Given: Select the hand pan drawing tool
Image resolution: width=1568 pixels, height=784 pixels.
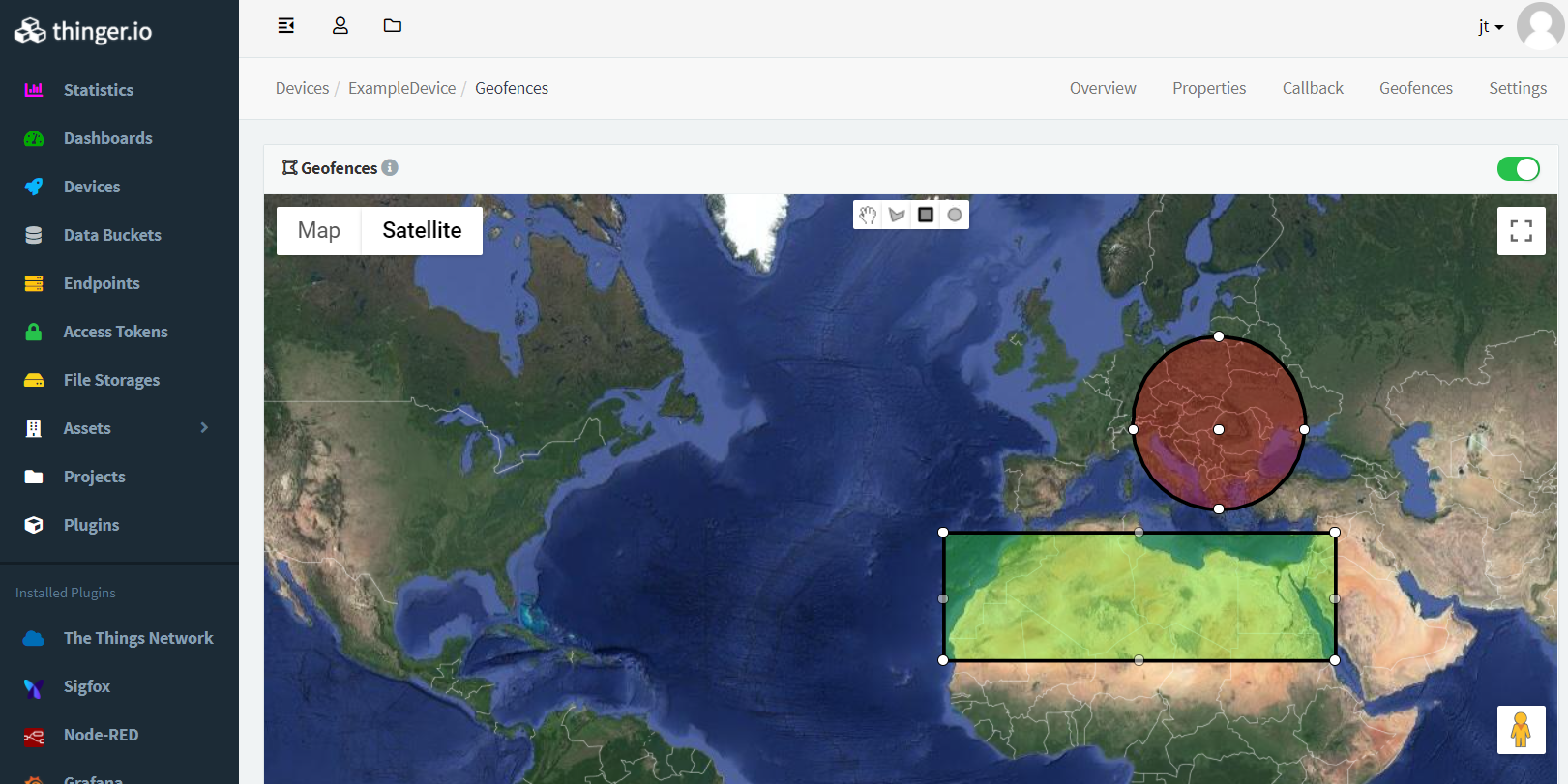Looking at the screenshot, I should coord(868,215).
